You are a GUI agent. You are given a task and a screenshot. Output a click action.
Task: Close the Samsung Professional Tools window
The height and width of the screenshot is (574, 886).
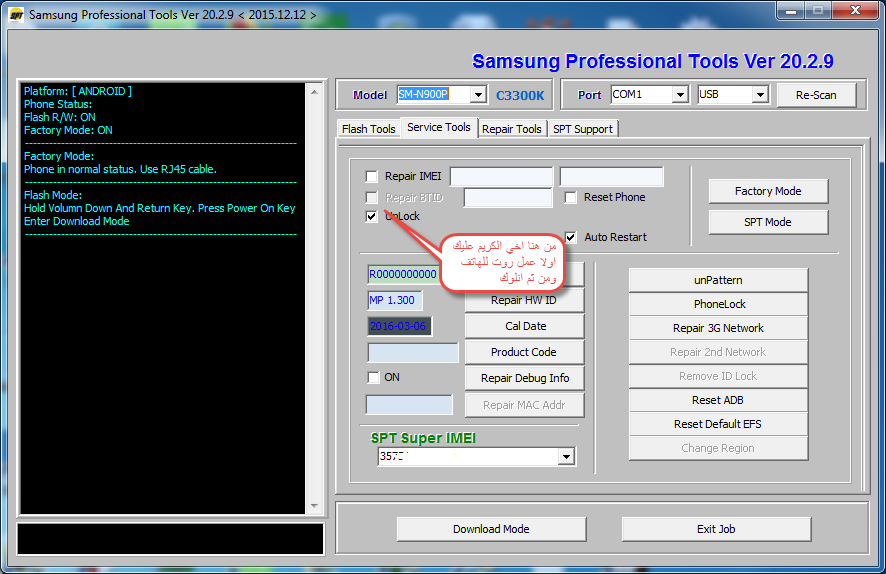855,10
